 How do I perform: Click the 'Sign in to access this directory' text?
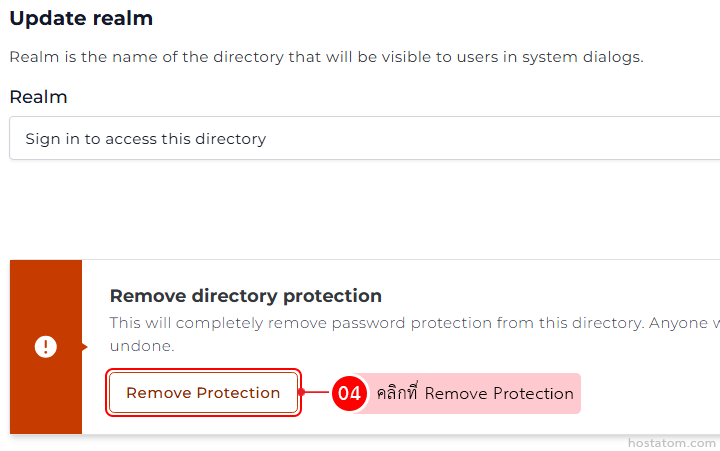[146, 139]
